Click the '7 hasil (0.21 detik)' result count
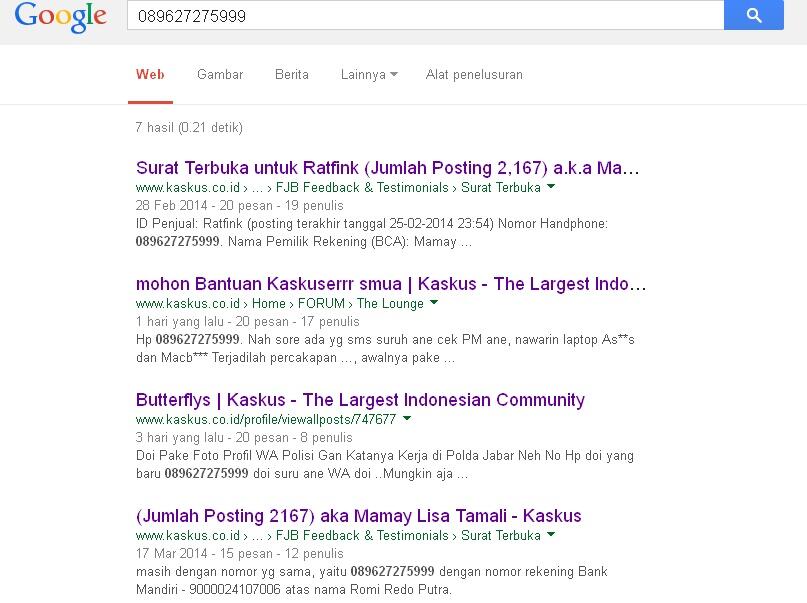807x603 pixels. [x=189, y=128]
